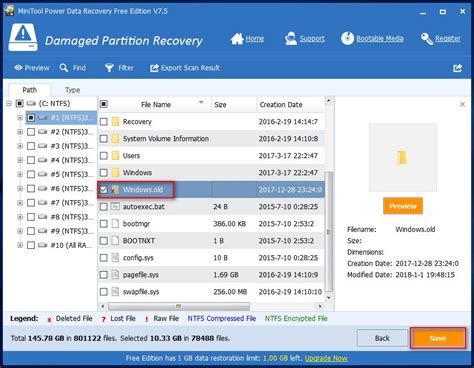Close the preview pane with the X
Viewport: 474px width, 368px height.
point(462,104)
